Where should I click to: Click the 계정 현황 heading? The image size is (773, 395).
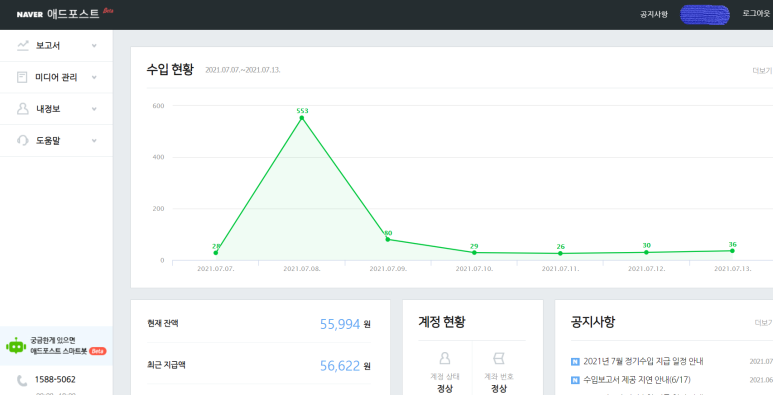[x=442, y=322]
